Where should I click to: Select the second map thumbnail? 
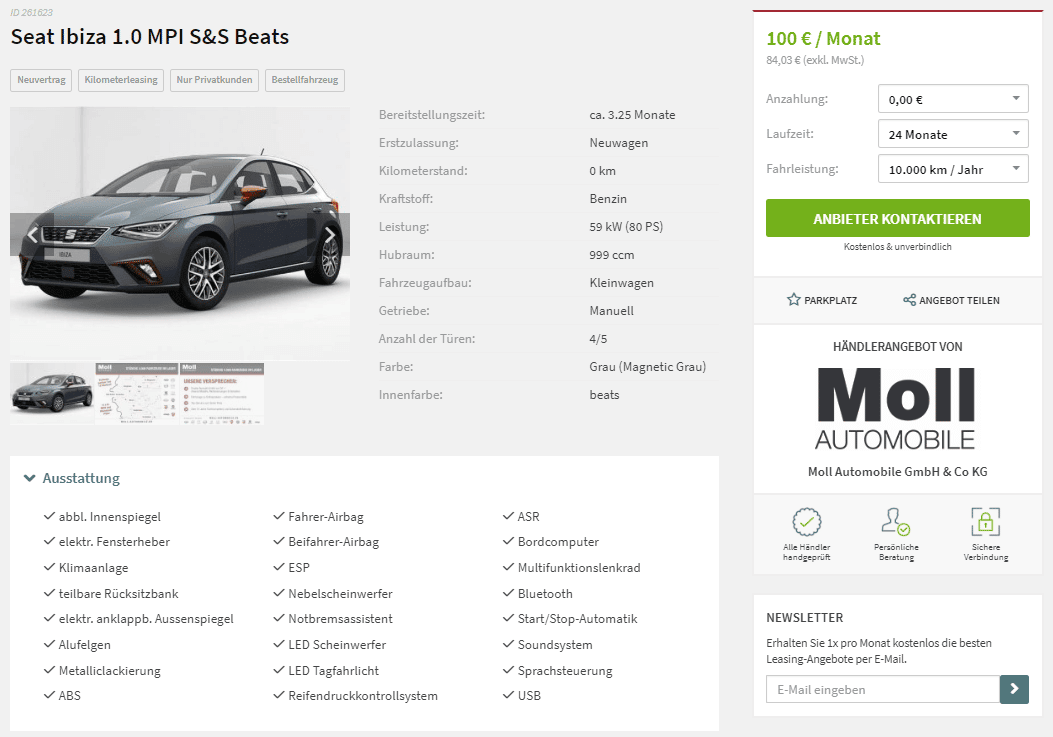coord(137,394)
